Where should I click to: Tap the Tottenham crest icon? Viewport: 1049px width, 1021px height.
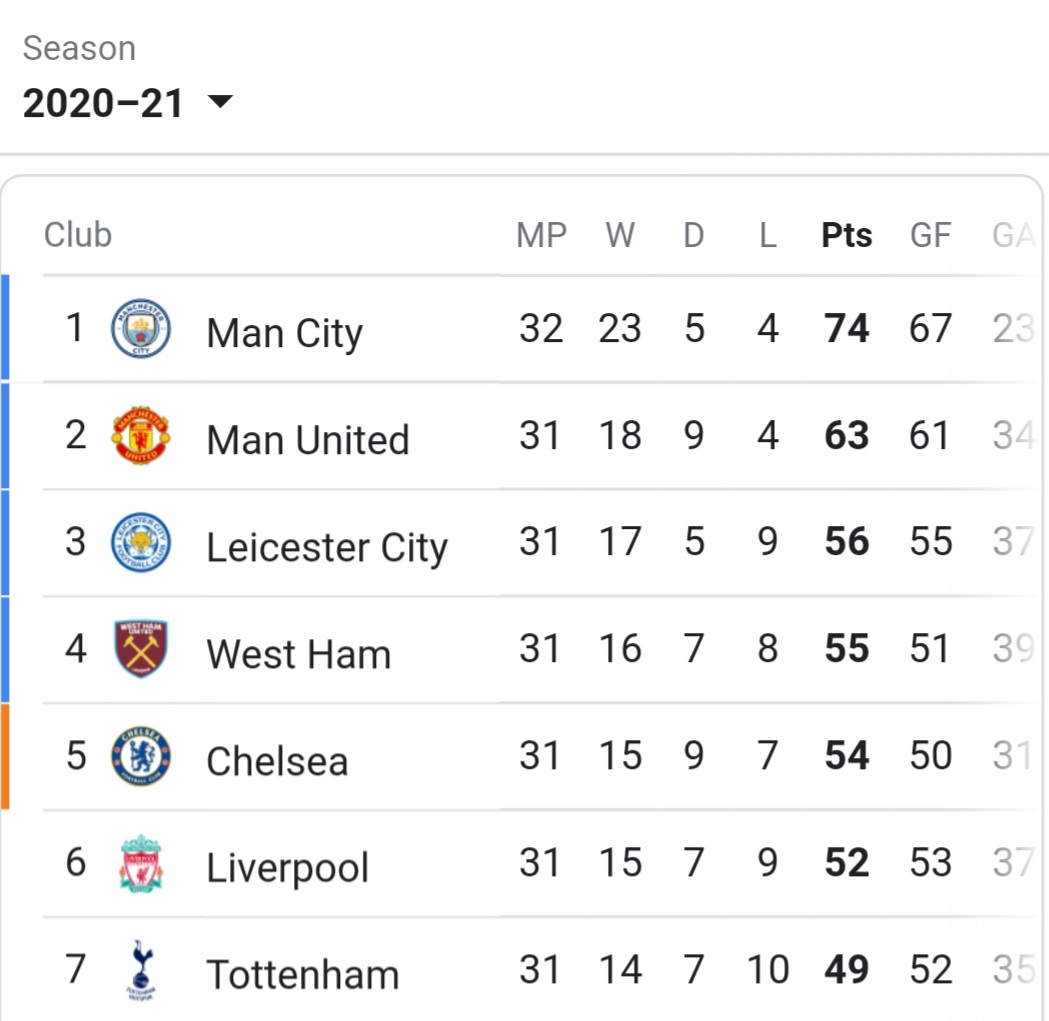[141, 969]
